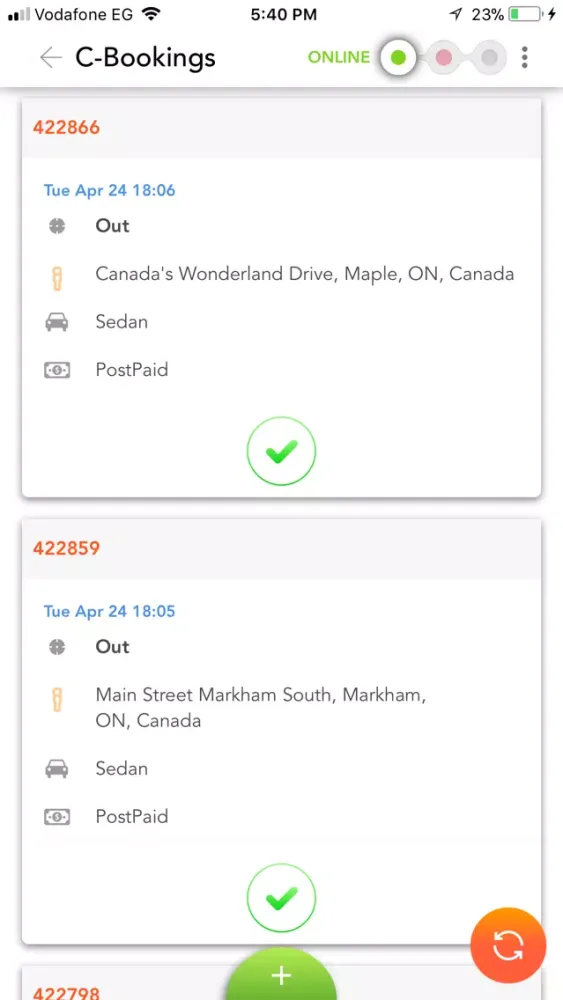This screenshot has width=563, height=1000.
Task: Switch status to the gray offline toggle
Action: click(489, 58)
